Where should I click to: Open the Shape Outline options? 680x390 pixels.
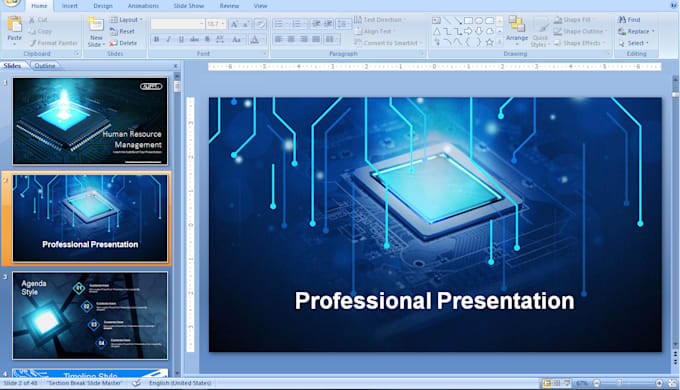pos(580,31)
